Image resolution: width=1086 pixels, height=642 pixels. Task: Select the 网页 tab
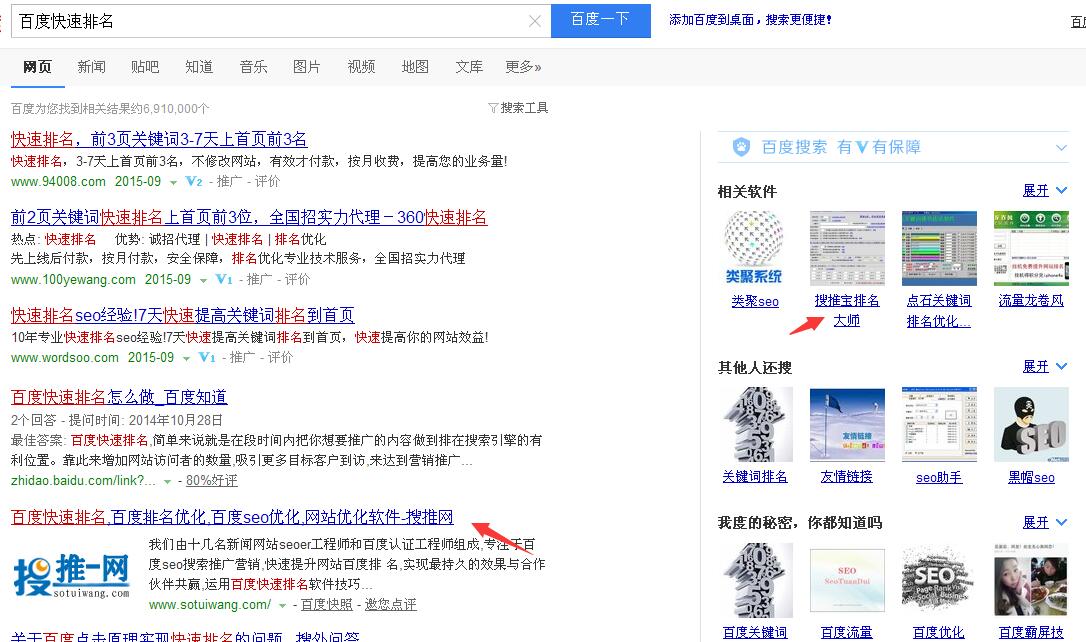tap(37, 66)
